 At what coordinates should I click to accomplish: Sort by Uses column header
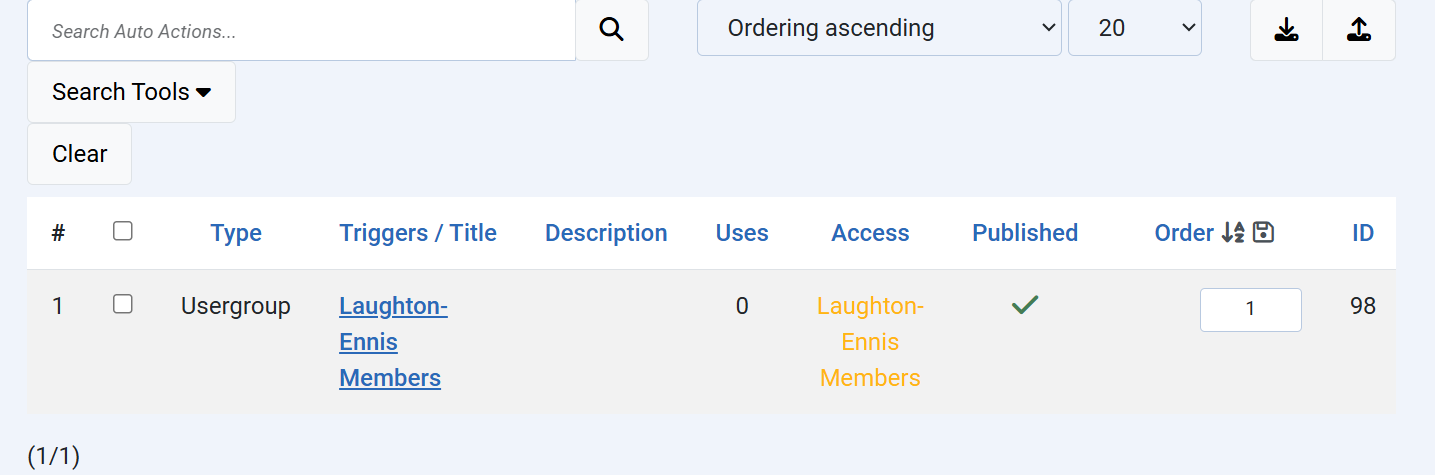point(742,233)
